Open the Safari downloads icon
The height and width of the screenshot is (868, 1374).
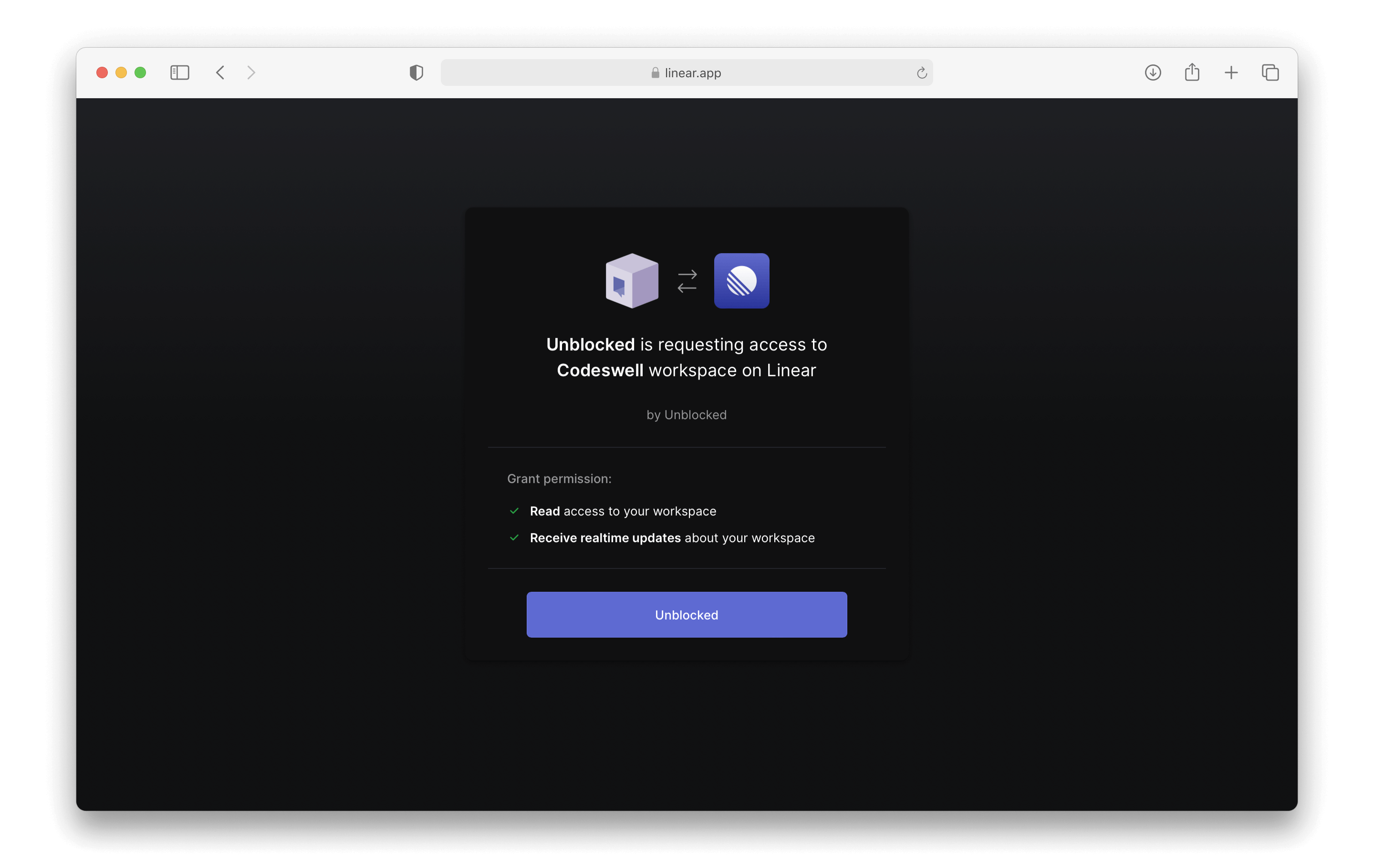[x=1153, y=72]
